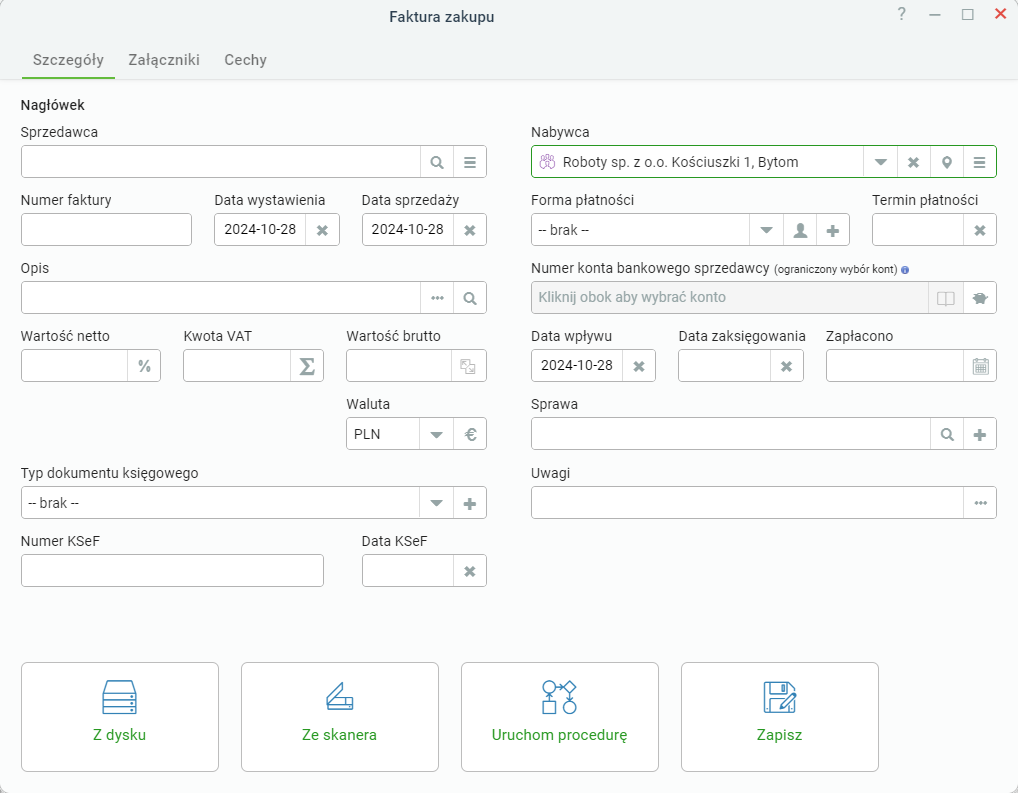
Task: Add a new Typ dokumentu księgowego
Action: point(470,503)
